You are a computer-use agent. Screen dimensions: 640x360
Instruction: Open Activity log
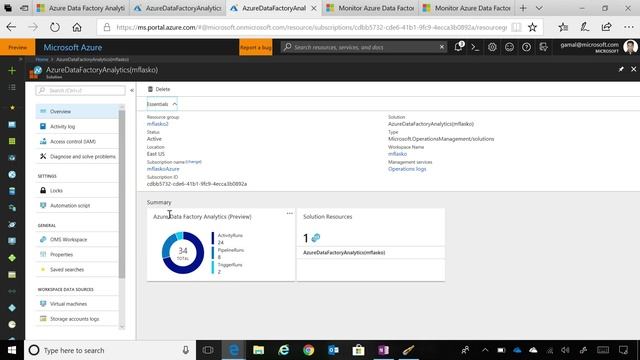point(77,127)
